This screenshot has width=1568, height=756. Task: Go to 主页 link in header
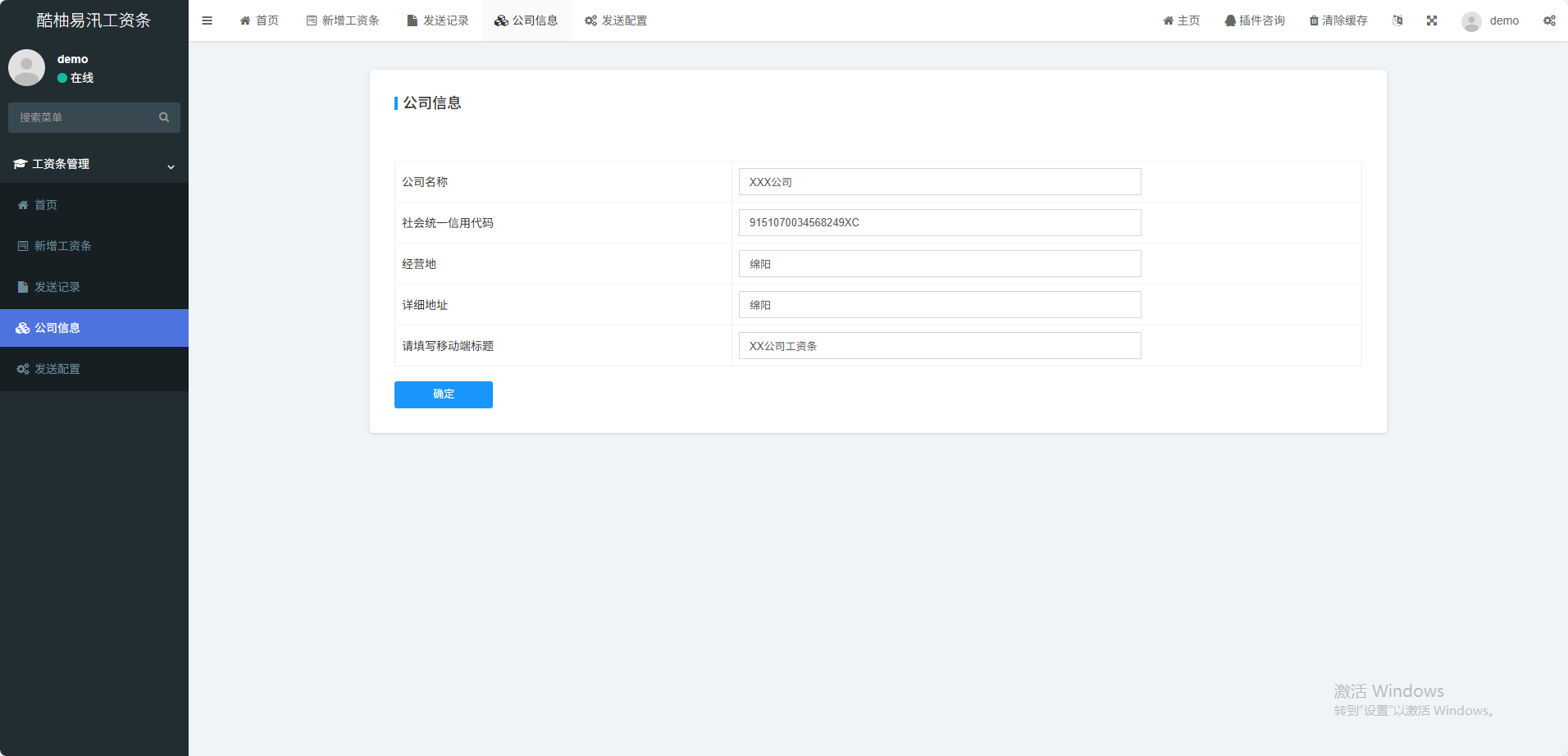1181,20
